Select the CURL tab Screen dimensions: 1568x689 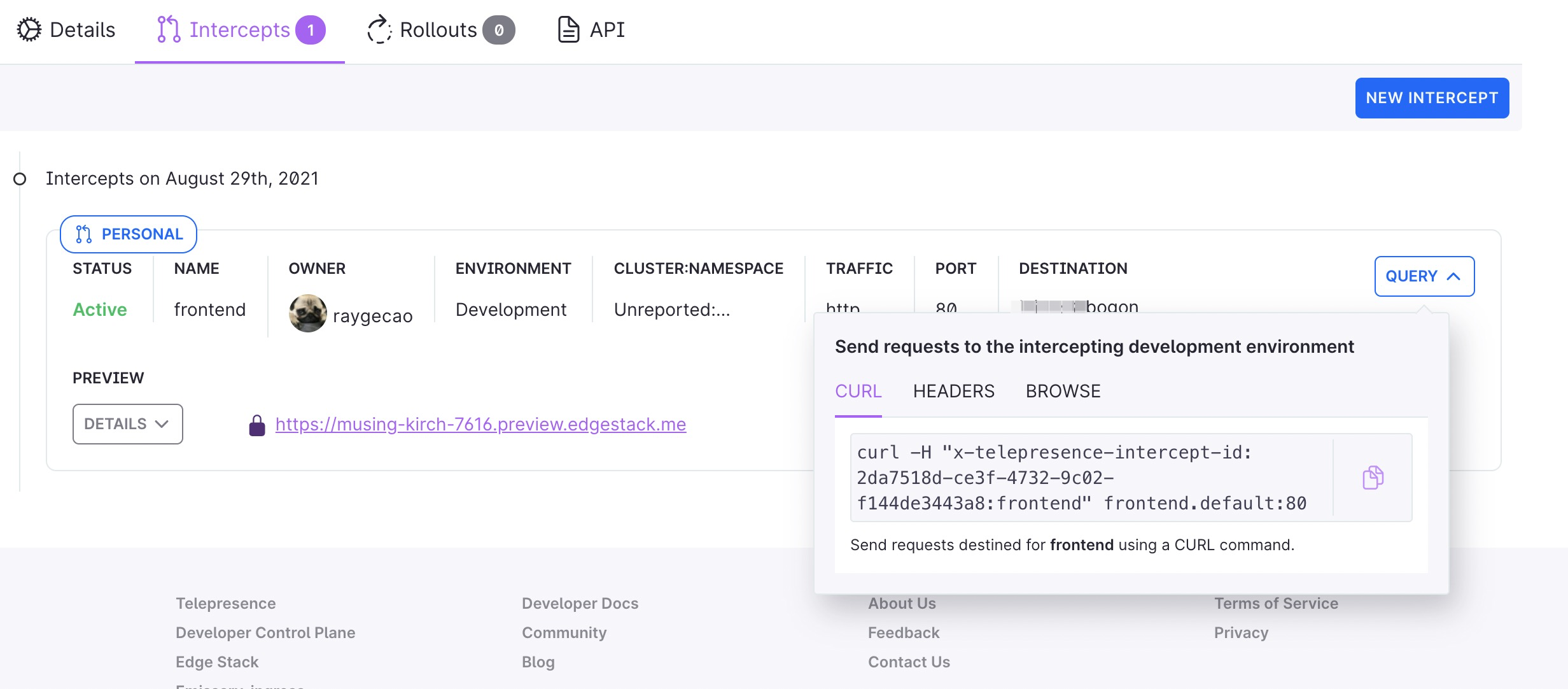click(x=858, y=391)
